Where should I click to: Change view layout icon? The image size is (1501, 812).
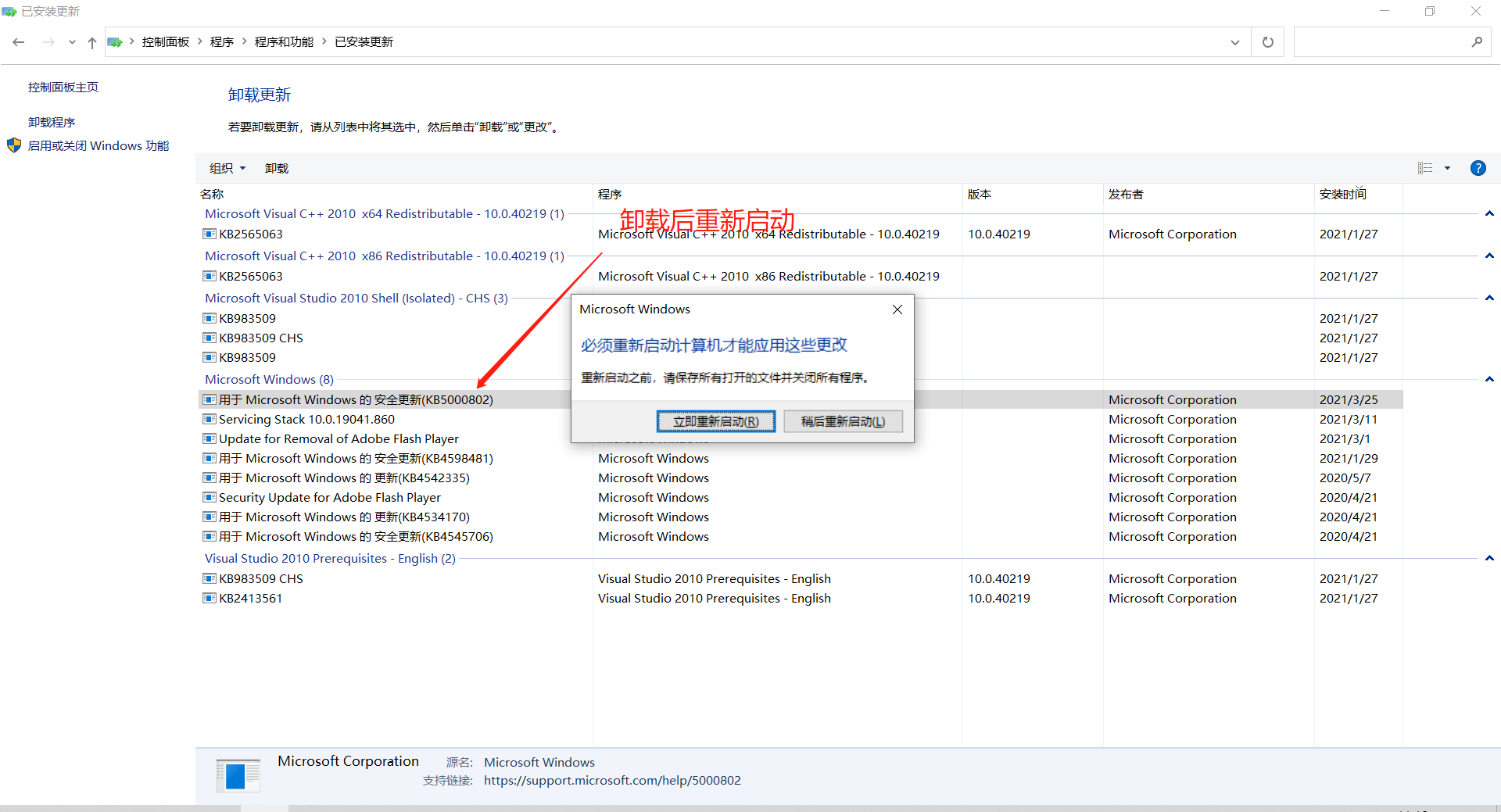click(1426, 168)
